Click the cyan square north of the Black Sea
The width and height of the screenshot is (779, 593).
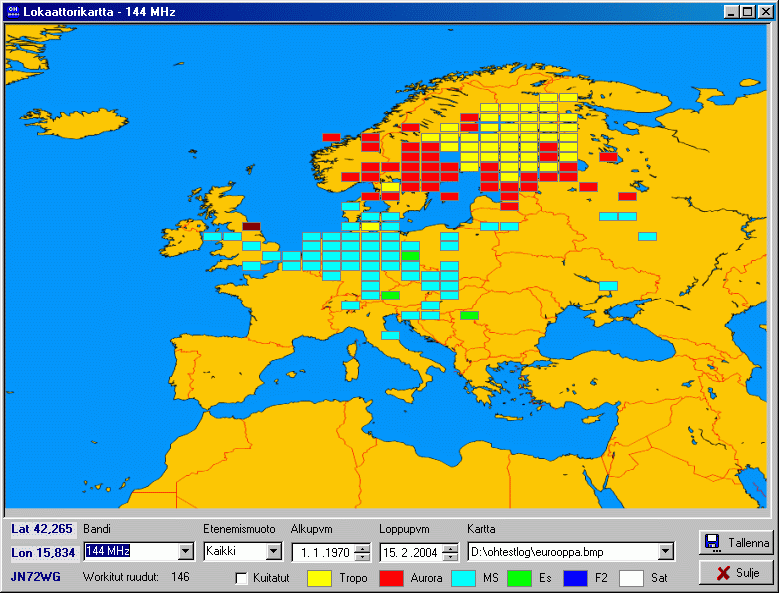(x=608, y=286)
